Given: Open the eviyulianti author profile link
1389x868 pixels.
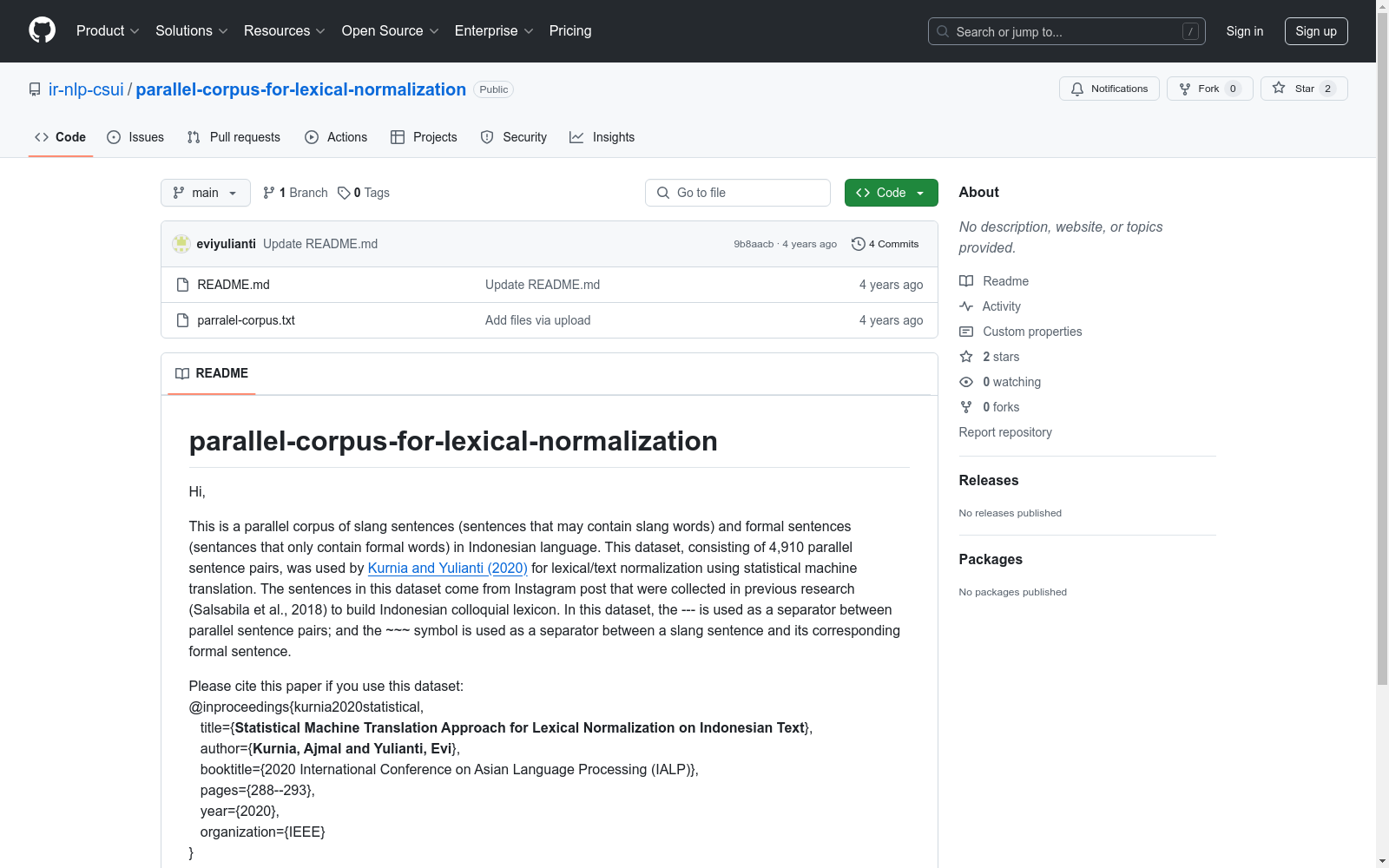Looking at the screenshot, I should [x=227, y=244].
